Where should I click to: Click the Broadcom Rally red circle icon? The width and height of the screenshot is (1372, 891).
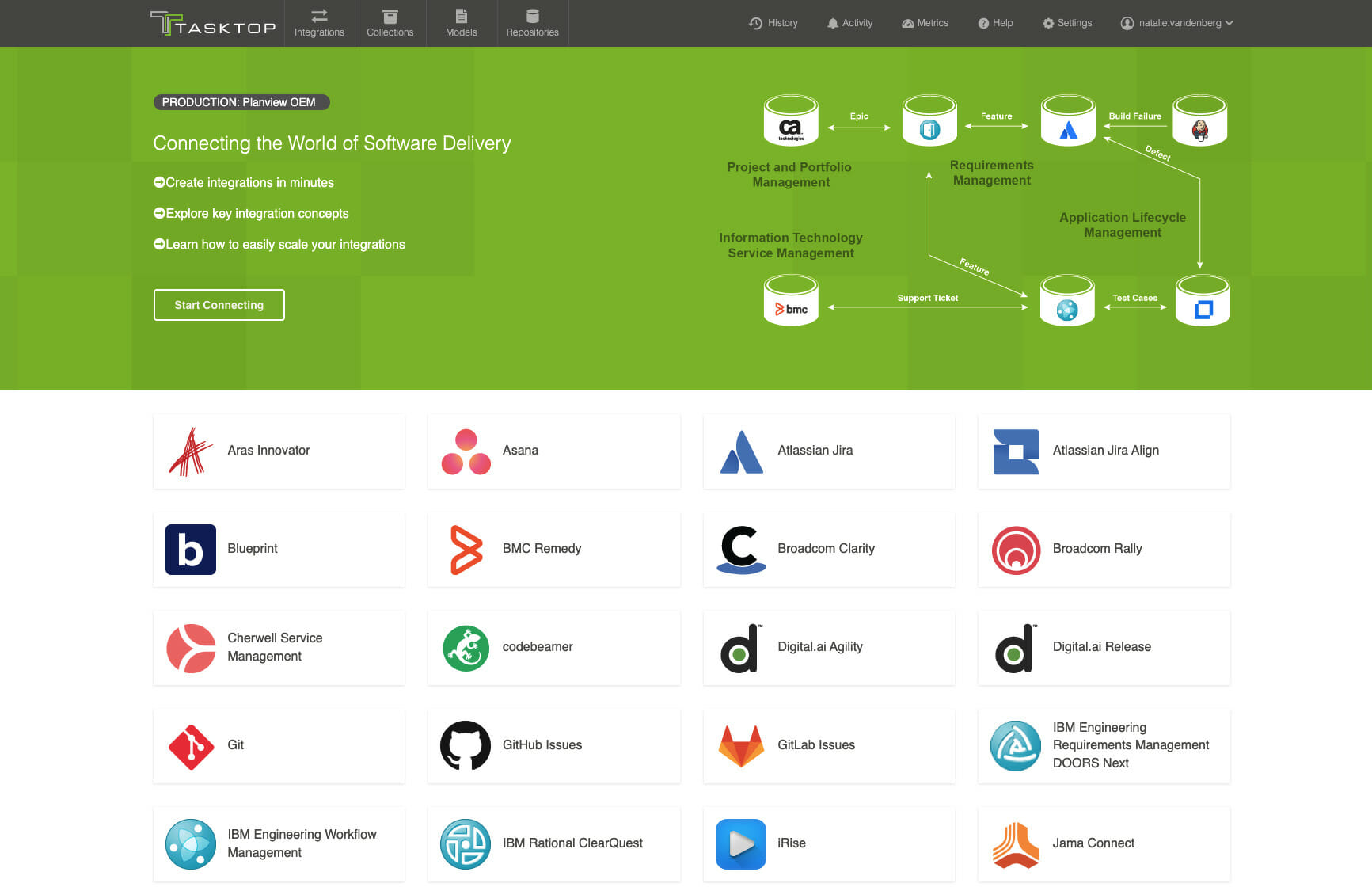click(1016, 550)
